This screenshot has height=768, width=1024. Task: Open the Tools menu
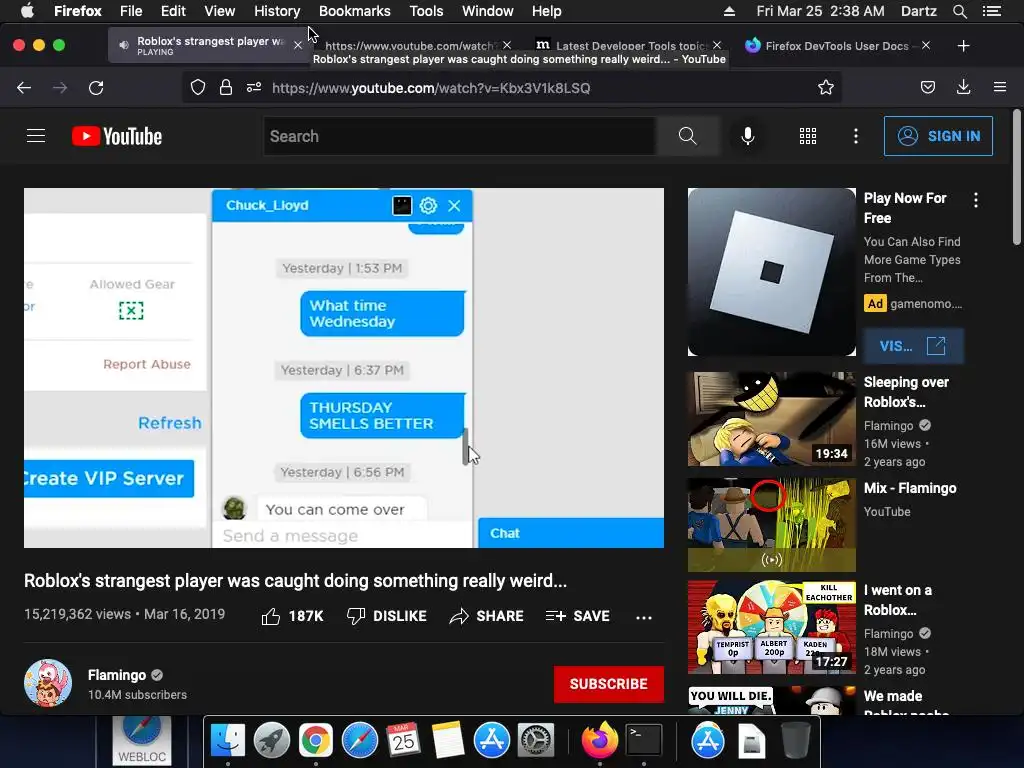[x=426, y=11]
